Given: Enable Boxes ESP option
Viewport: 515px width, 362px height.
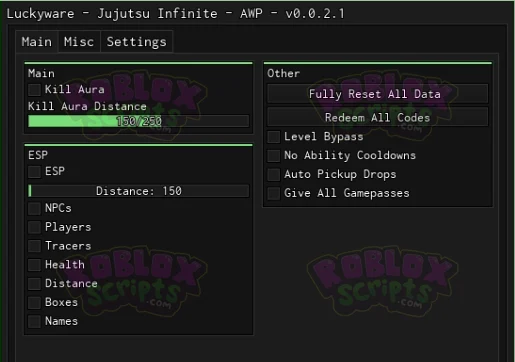Looking at the screenshot, I should click(x=34, y=302).
